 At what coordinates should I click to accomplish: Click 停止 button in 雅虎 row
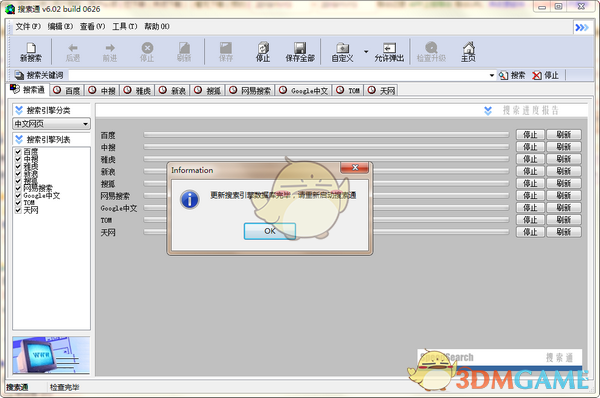pos(530,159)
